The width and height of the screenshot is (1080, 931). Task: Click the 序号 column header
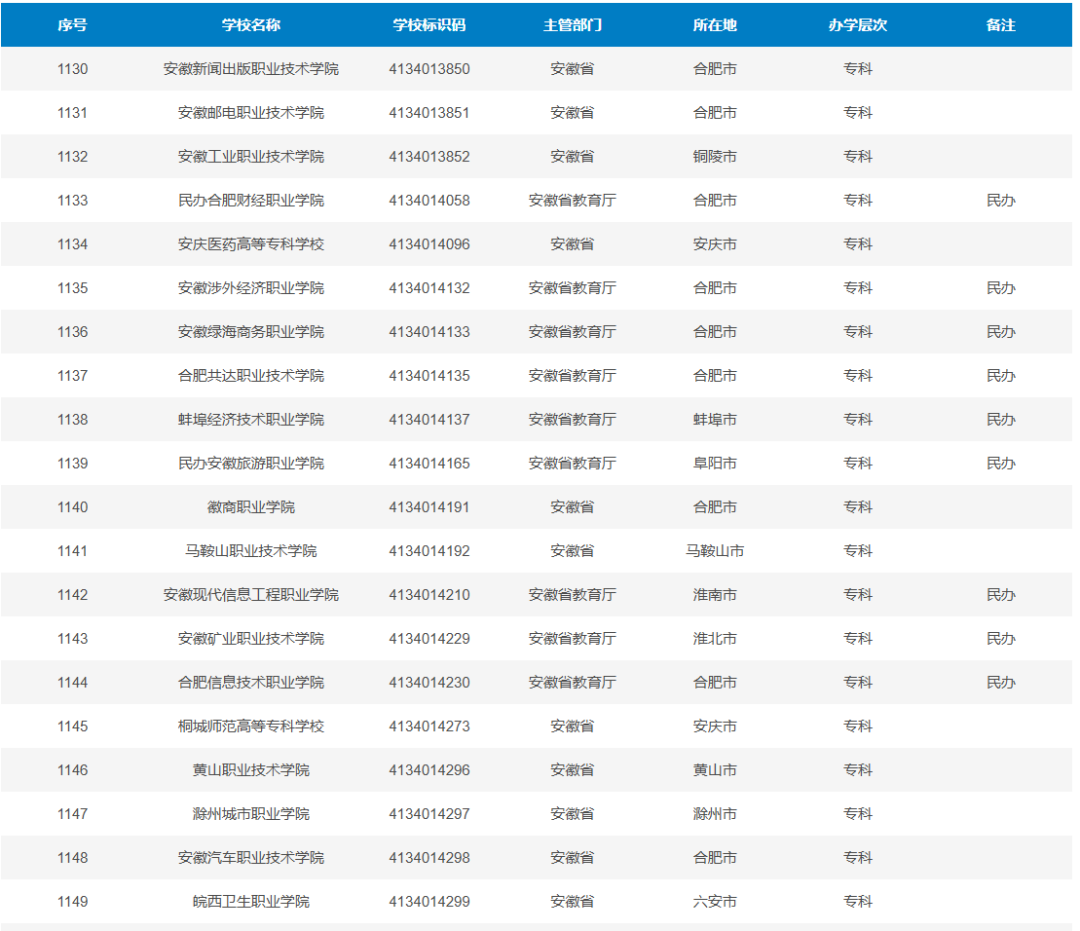pos(72,25)
